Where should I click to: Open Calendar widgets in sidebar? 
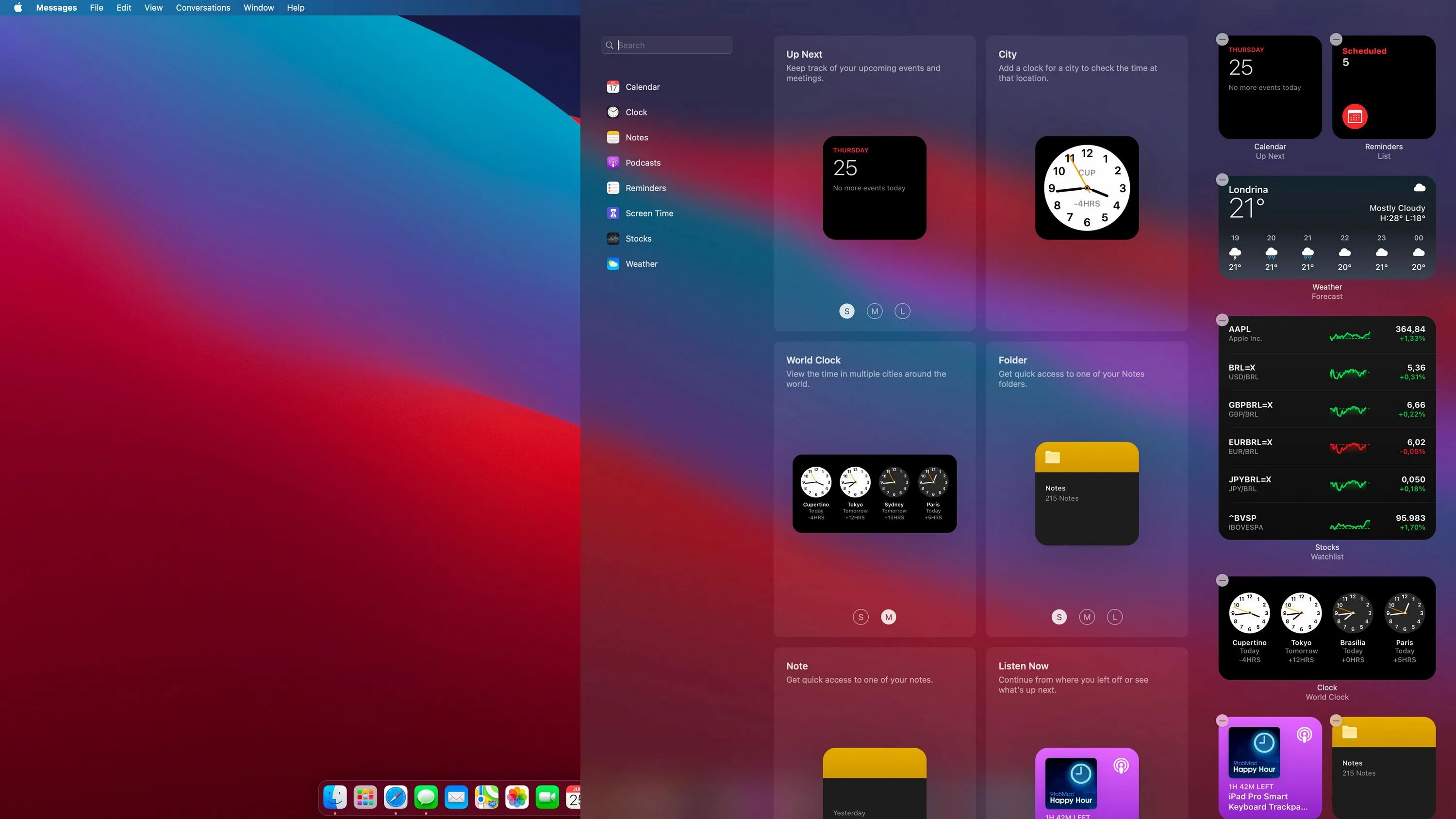click(642, 87)
